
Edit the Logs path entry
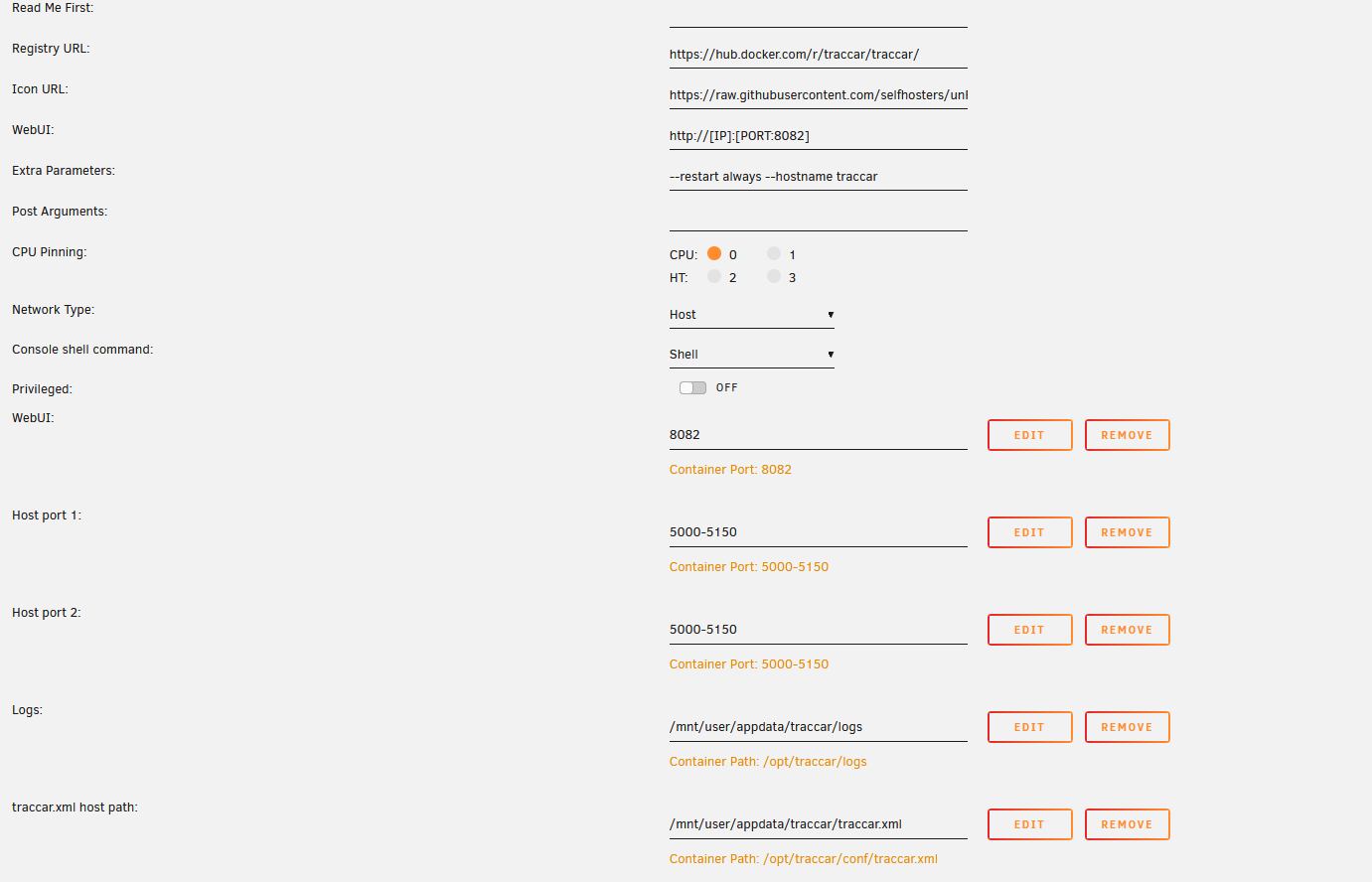1030,727
